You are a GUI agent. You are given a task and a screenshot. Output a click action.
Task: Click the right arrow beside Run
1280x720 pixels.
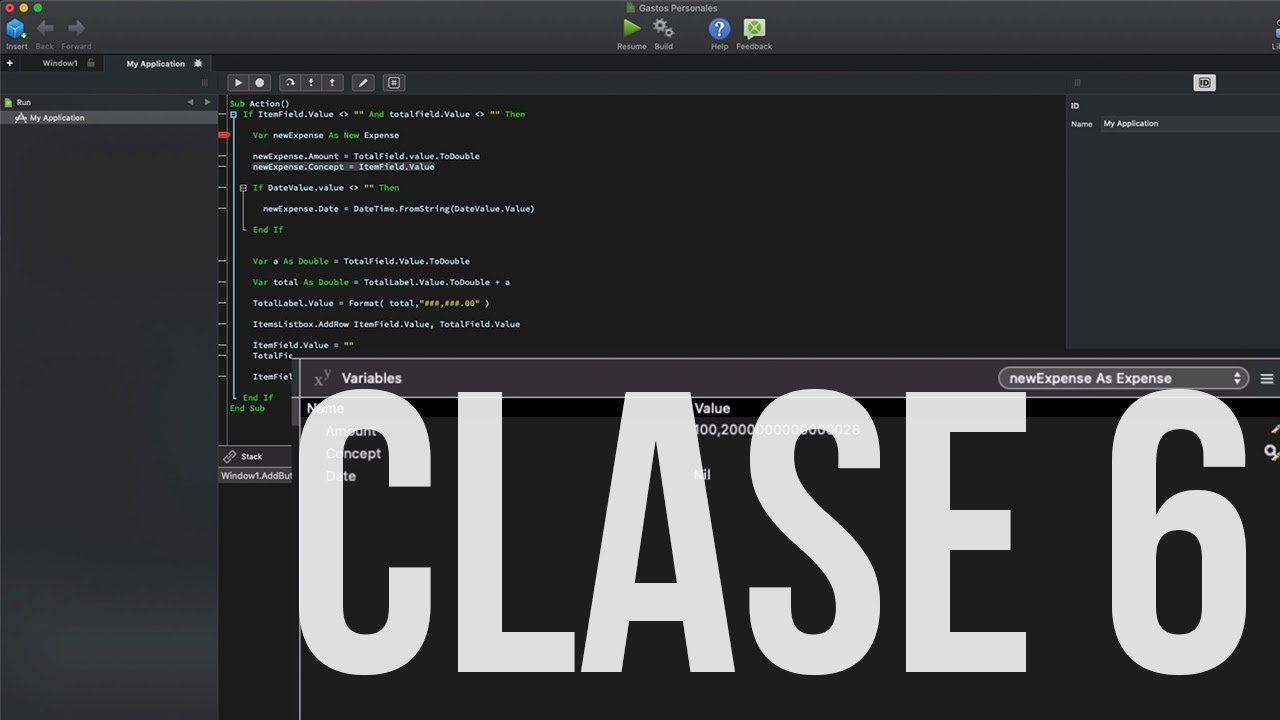(x=207, y=102)
